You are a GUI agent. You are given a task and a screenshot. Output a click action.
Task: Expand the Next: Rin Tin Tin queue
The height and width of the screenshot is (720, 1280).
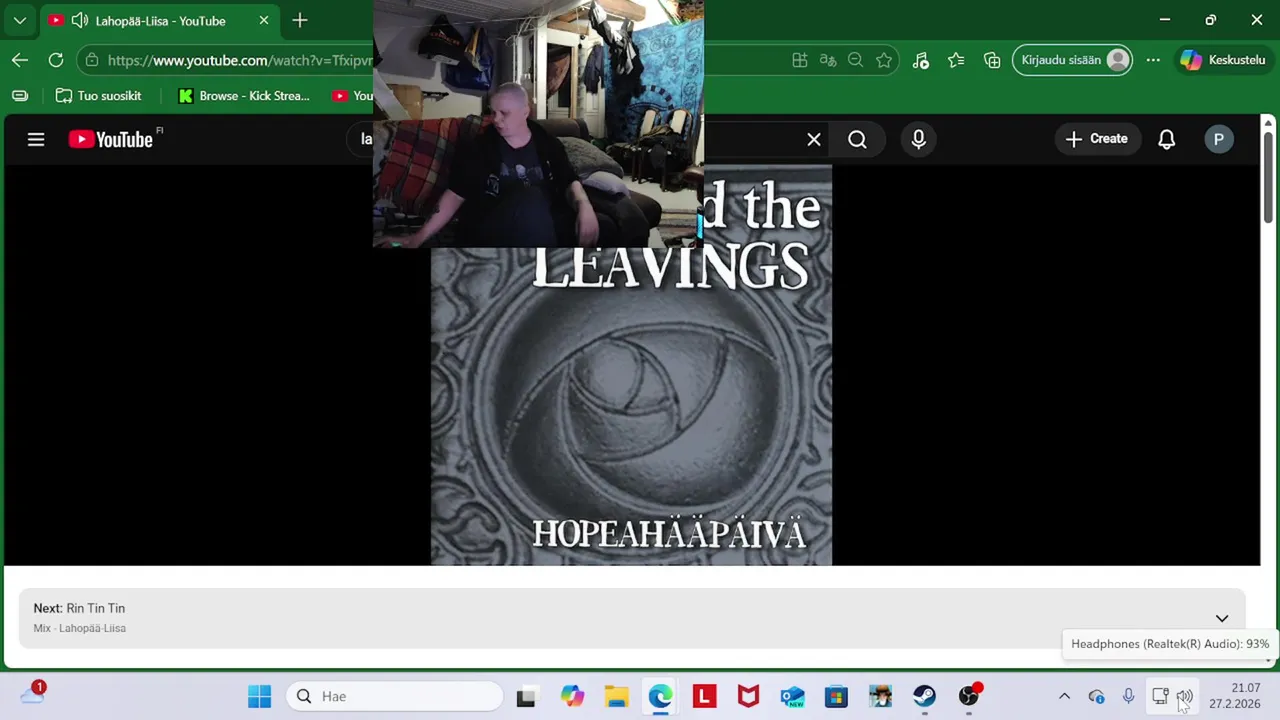(1222, 618)
